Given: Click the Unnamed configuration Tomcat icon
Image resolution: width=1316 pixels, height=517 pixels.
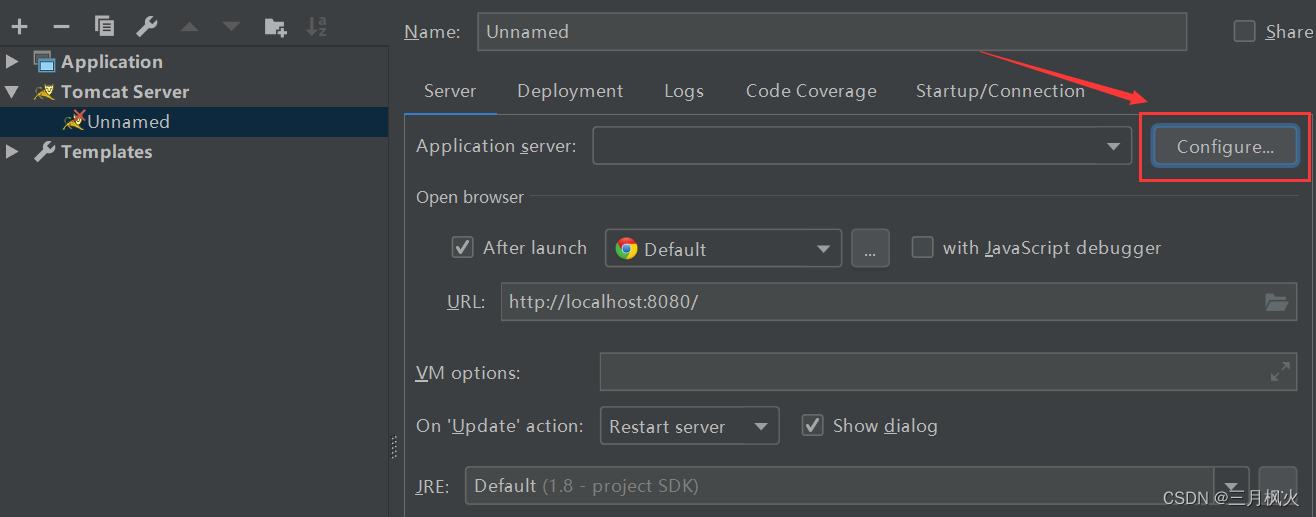Looking at the screenshot, I should [73, 121].
